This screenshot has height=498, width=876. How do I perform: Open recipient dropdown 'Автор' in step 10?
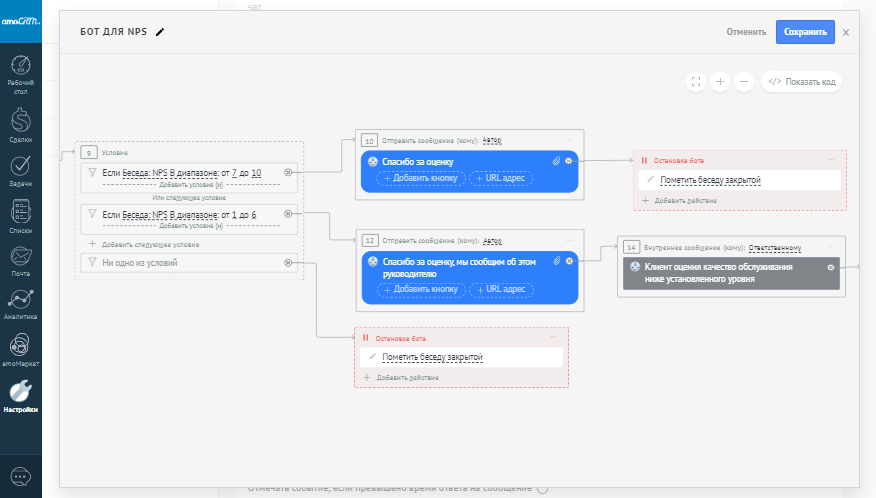[492, 141]
